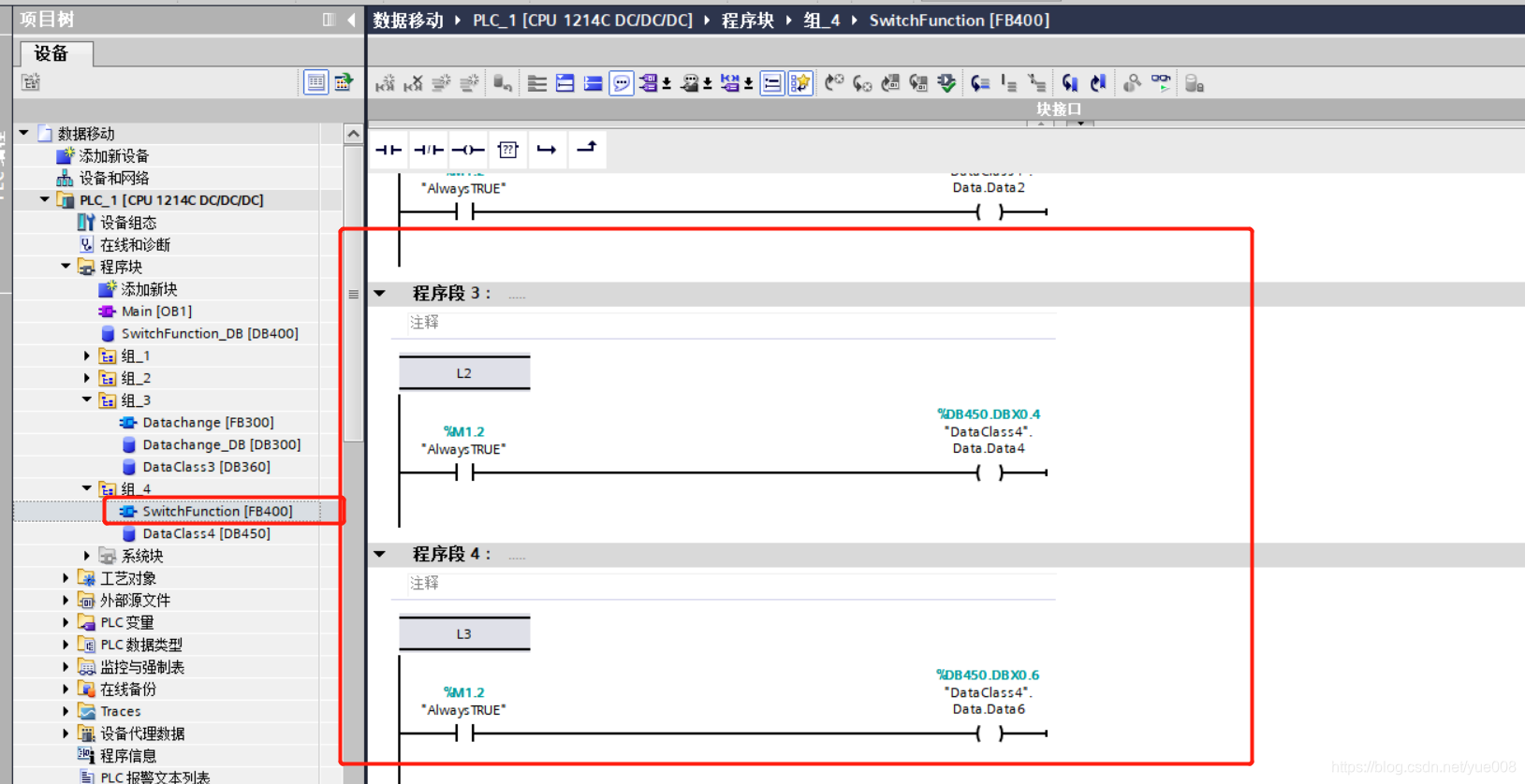Click the add row toolbar icon
1525x784 pixels.
469,84
